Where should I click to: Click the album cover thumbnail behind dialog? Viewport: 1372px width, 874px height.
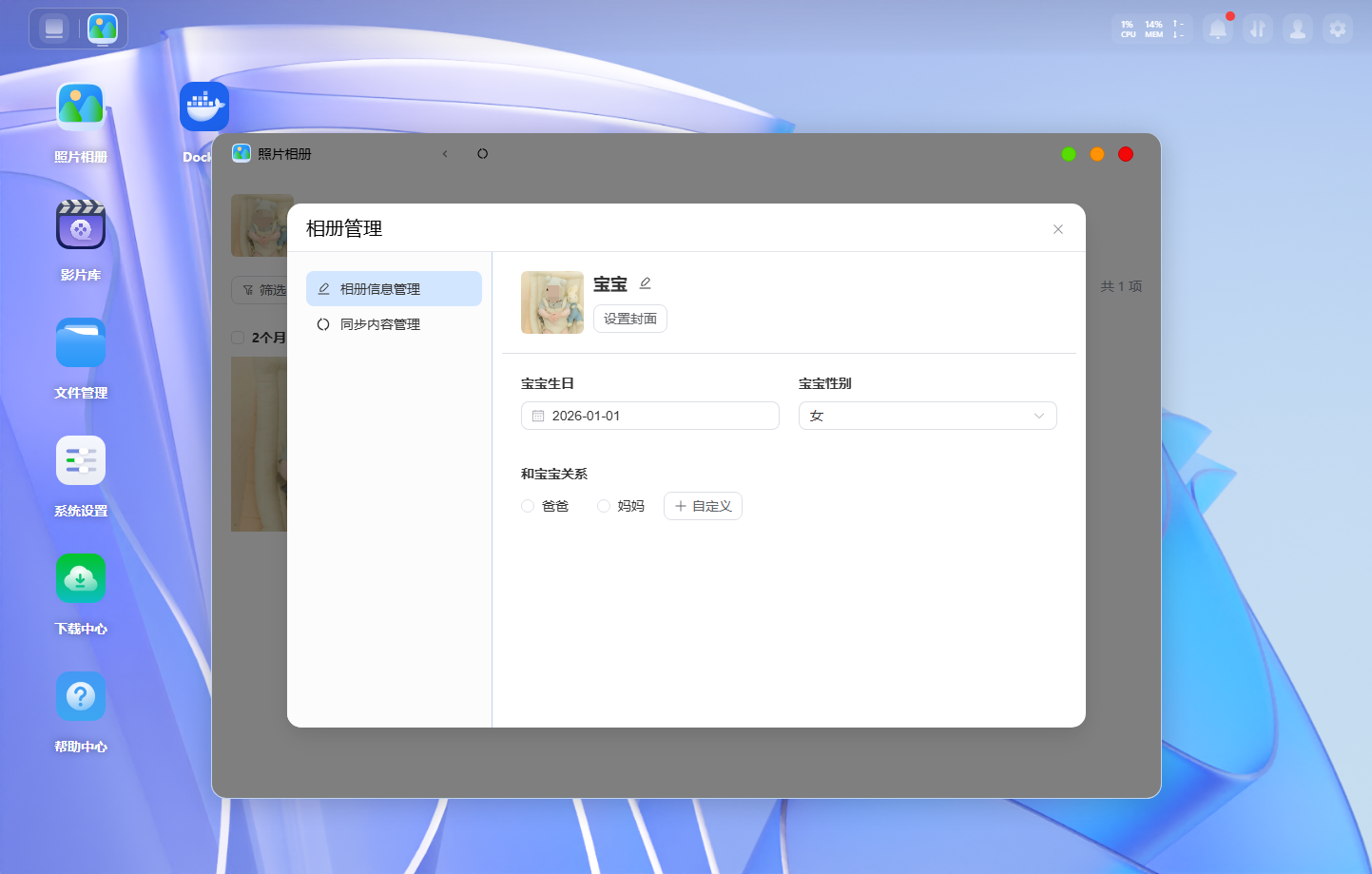[x=261, y=225]
